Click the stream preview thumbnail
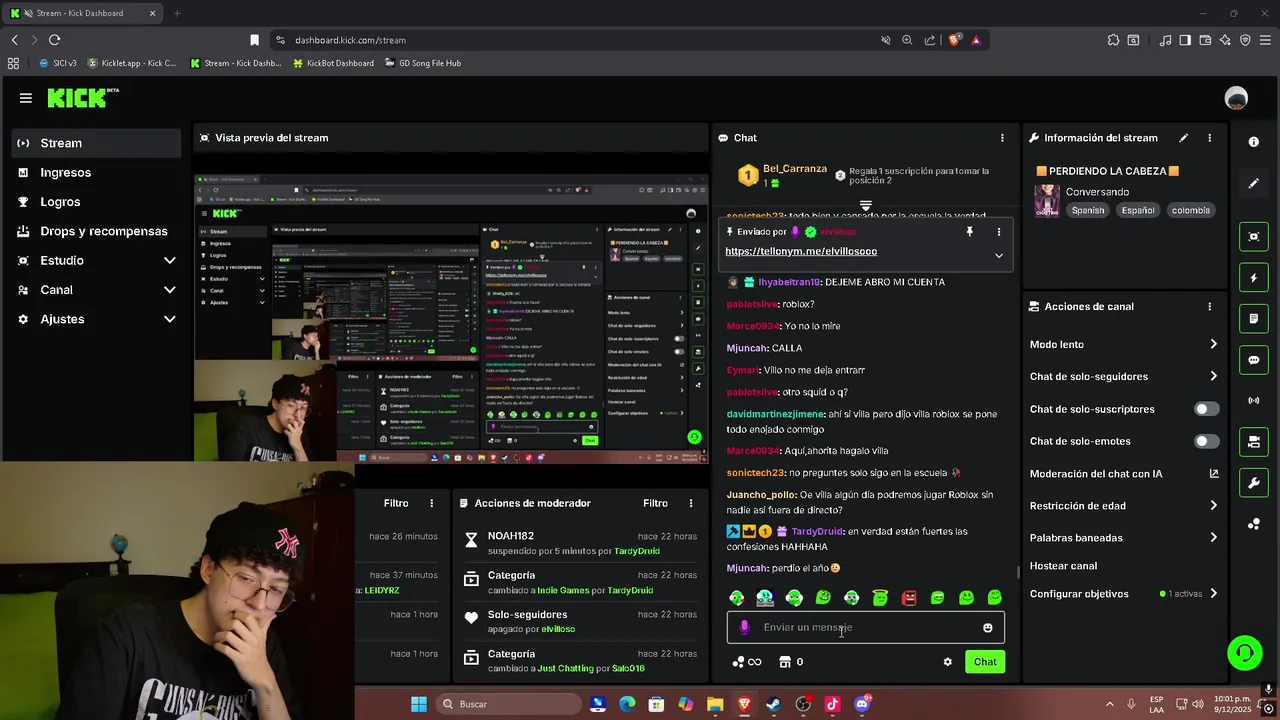The image size is (1280, 720). pyautogui.click(x=451, y=320)
